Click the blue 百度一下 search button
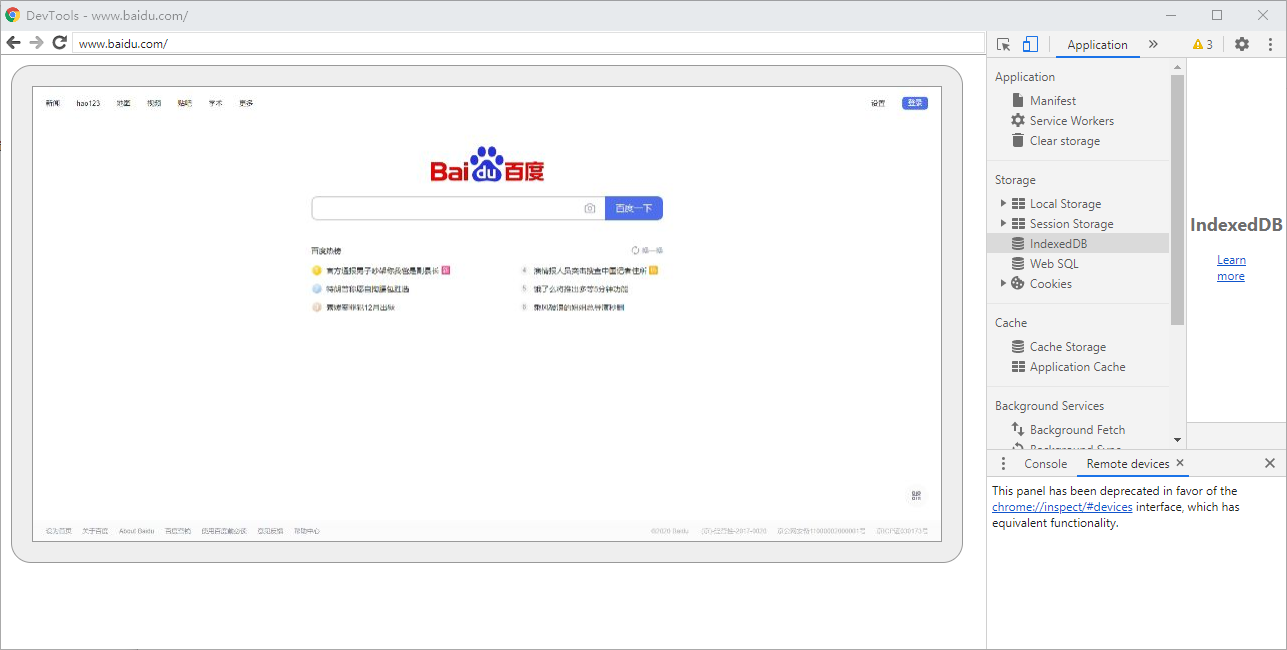The width and height of the screenshot is (1287, 650). point(634,208)
